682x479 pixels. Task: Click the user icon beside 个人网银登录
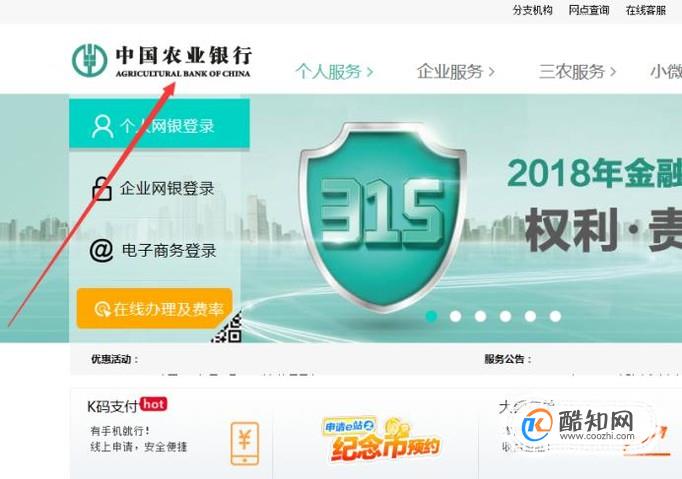(102, 126)
